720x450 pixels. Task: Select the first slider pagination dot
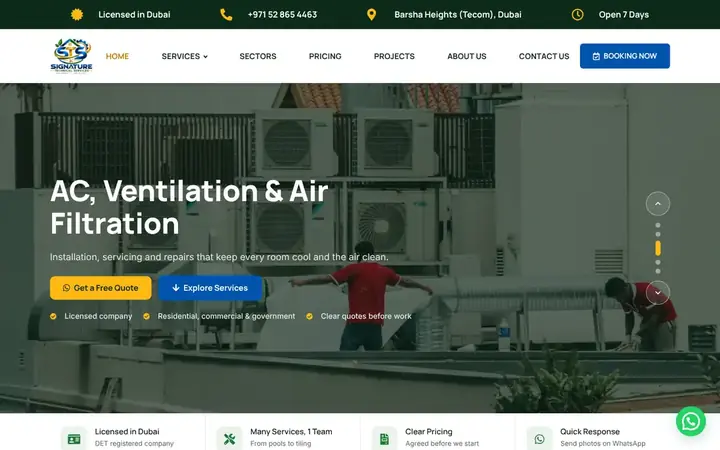pyautogui.click(x=658, y=225)
